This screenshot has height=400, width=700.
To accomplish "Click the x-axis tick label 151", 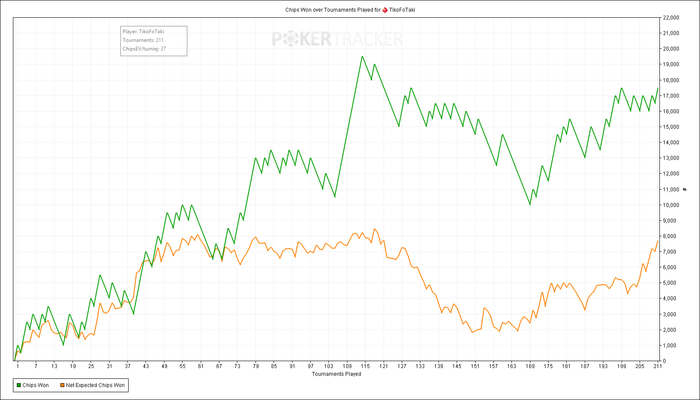I will tap(475, 366).
